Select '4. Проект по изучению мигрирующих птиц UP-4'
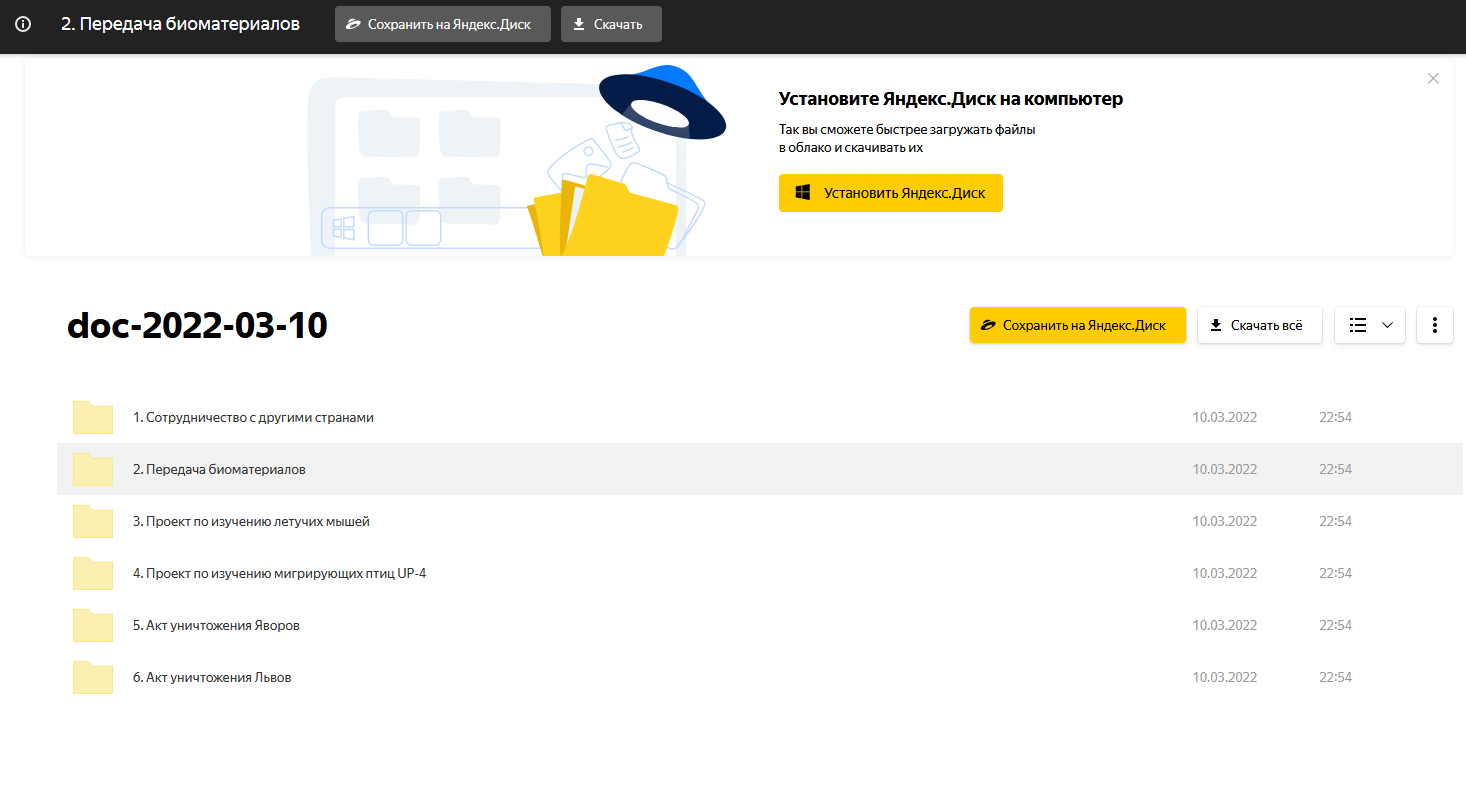This screenshot has width=1466, height=793. (280, 573)
